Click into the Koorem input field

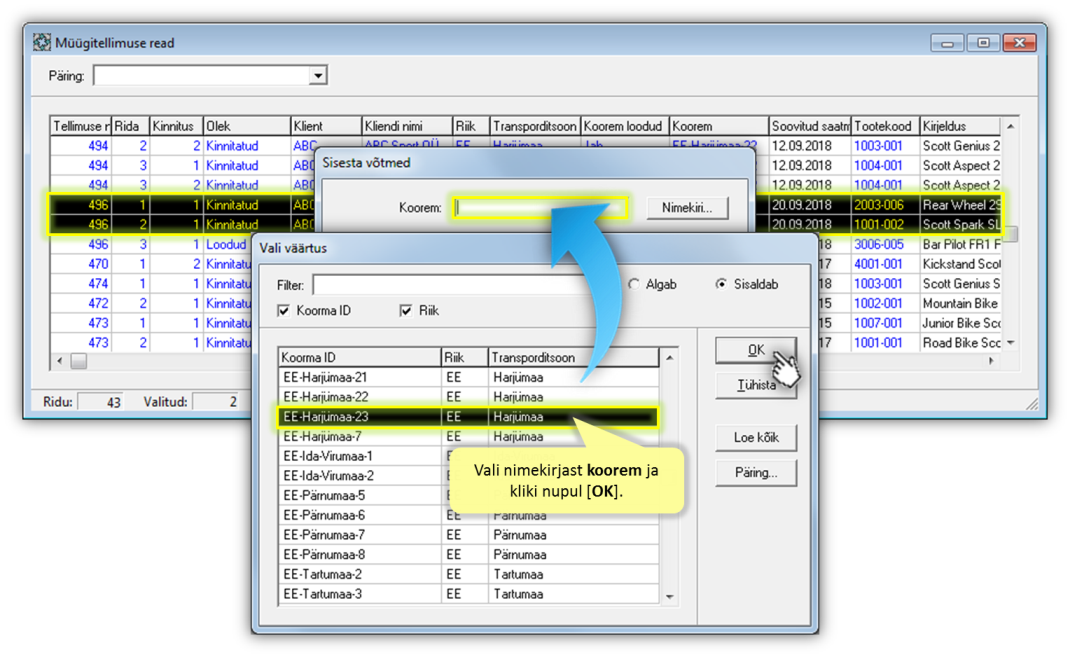pyautogui.click(x=539, y=208)
